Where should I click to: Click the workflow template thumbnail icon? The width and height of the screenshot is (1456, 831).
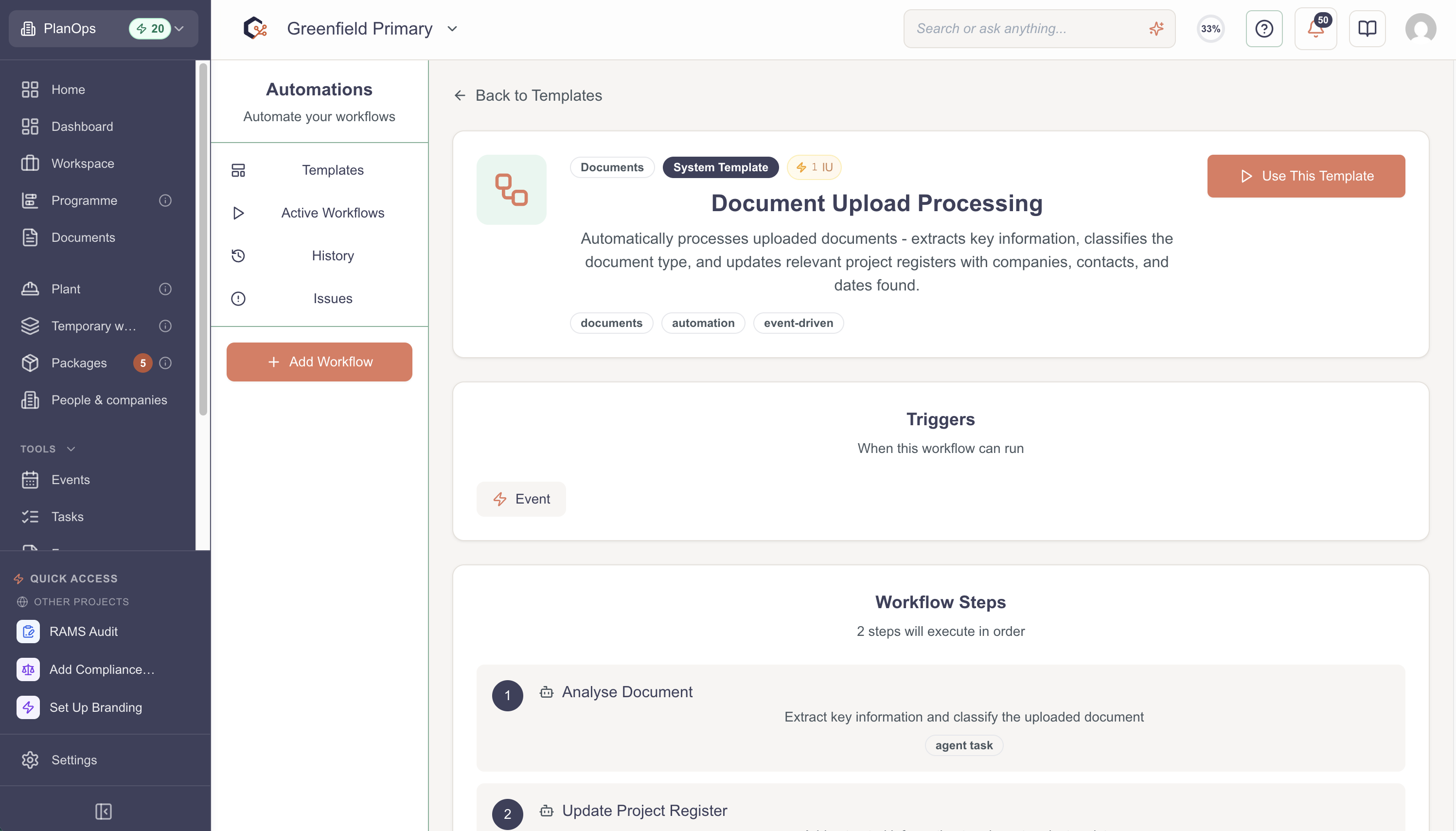tap(511, 189)
